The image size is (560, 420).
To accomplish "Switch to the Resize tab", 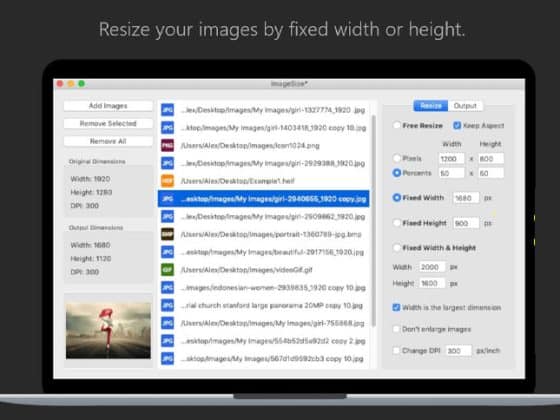I will (x=431, y=106).
